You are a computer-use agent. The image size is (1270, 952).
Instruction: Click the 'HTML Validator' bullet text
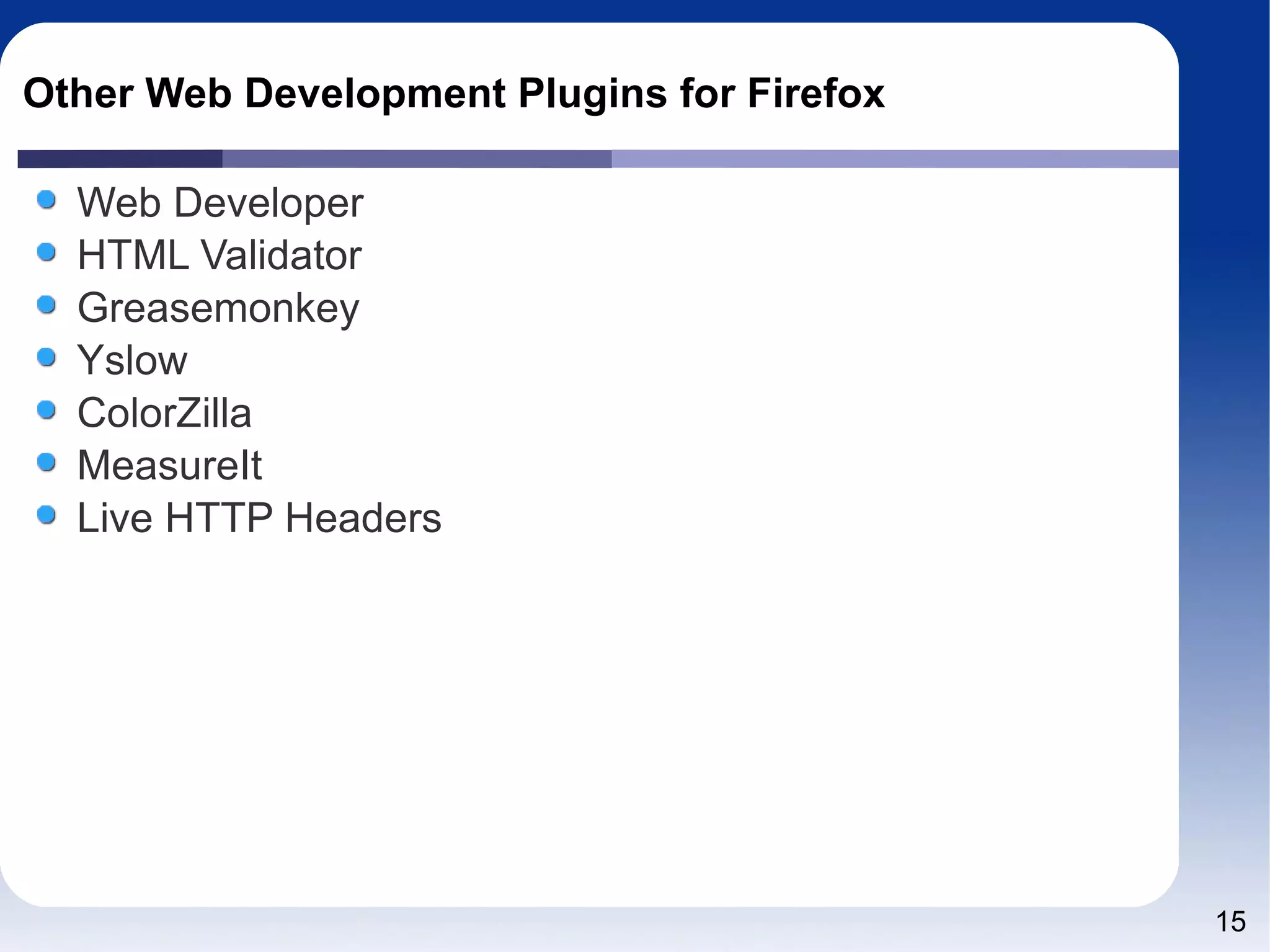click(x=219, y=255)
